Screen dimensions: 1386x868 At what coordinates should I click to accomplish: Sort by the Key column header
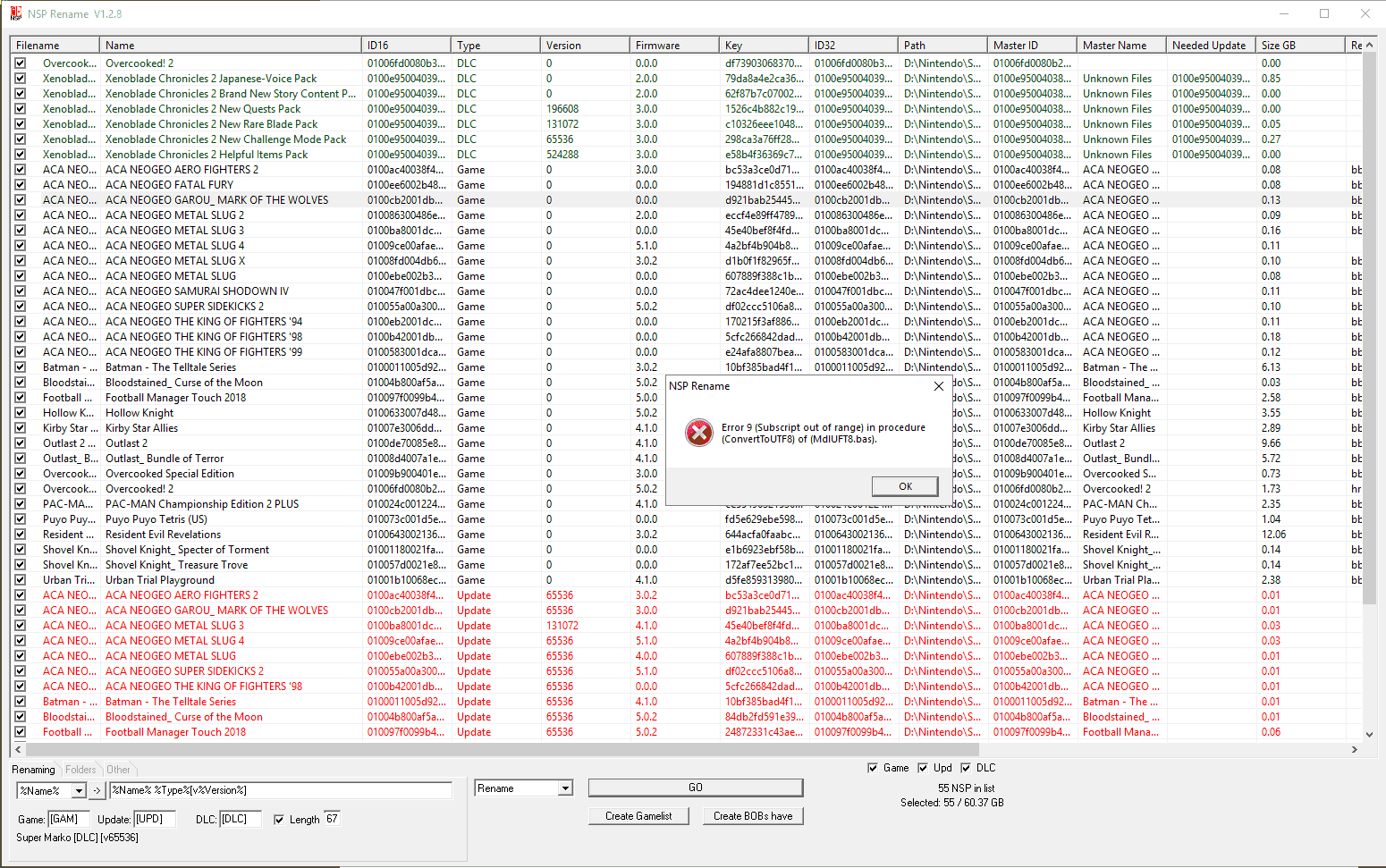(x=765, y=46)
